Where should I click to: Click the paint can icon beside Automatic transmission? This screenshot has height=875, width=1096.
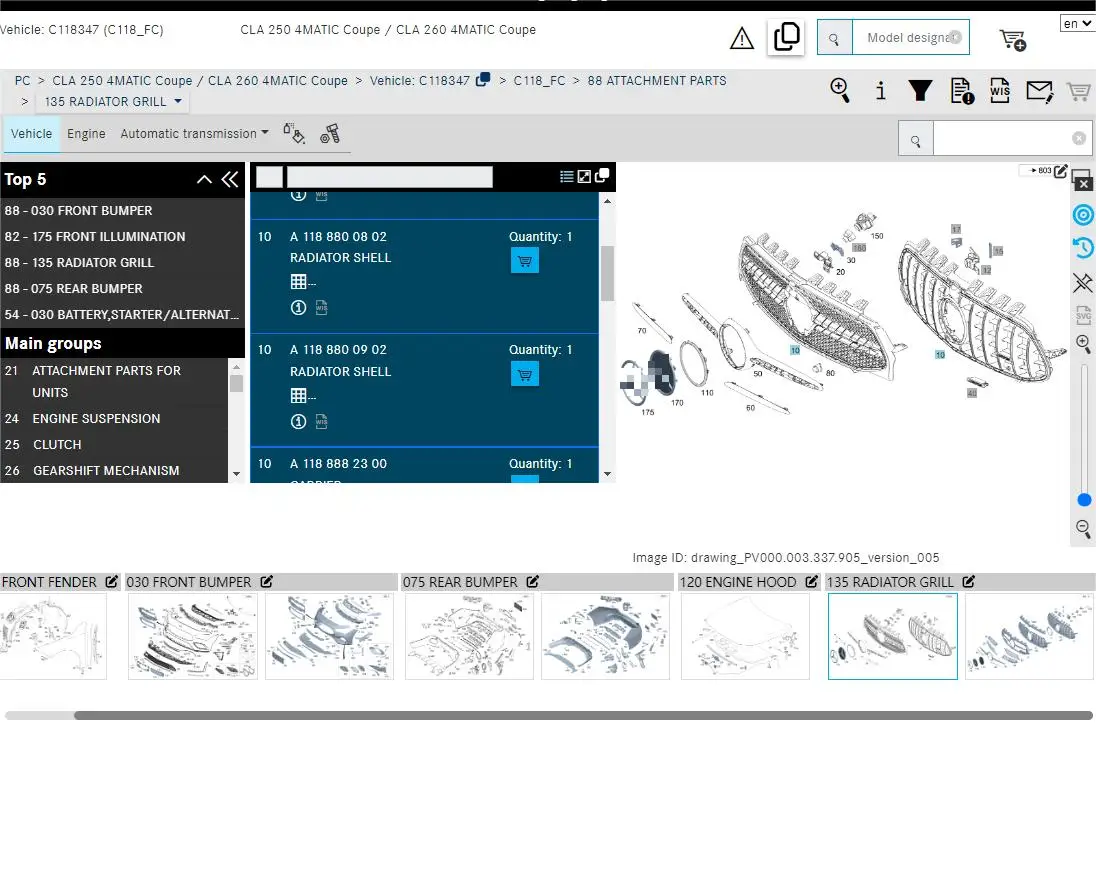[x=294, y=133]
